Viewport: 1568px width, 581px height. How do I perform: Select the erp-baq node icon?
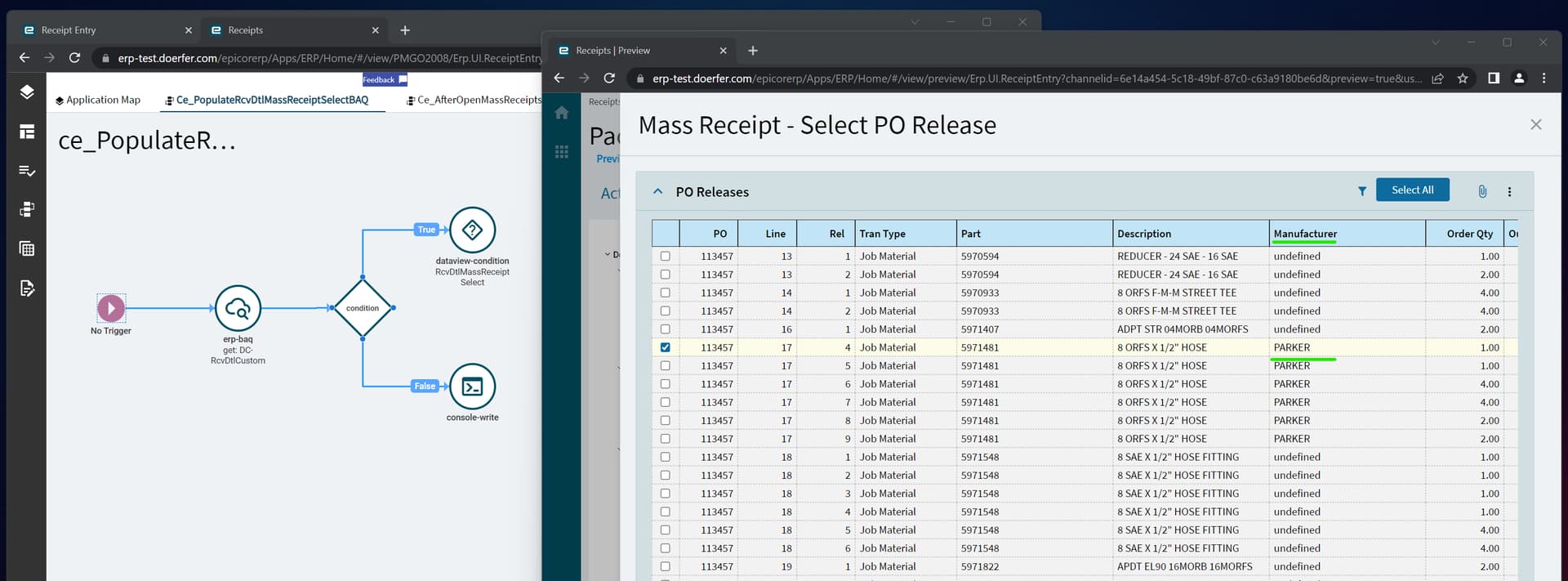click(238, 308)
